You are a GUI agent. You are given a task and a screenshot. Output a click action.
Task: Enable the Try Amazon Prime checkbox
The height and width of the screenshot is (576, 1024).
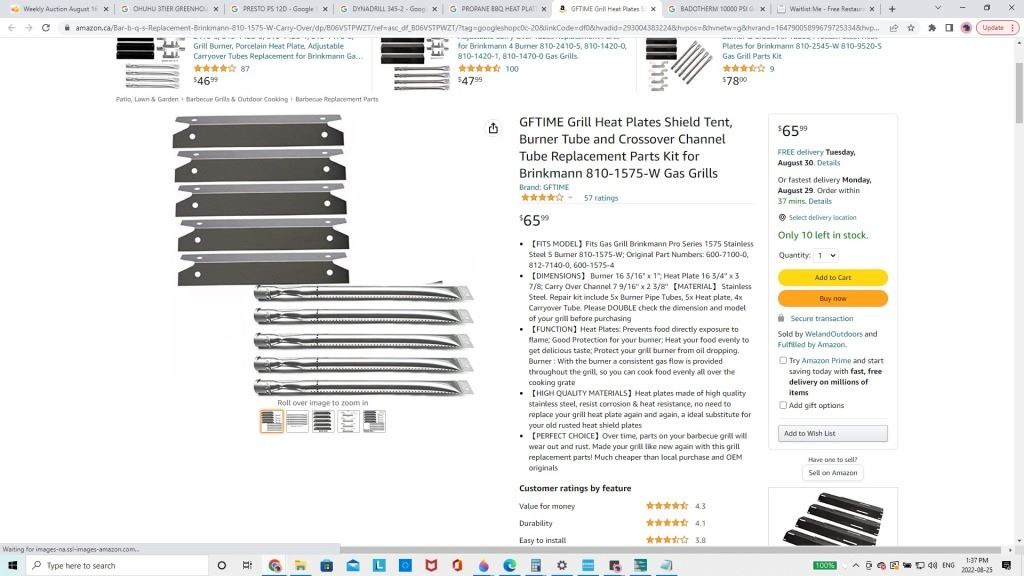click(x=782, y=360)
